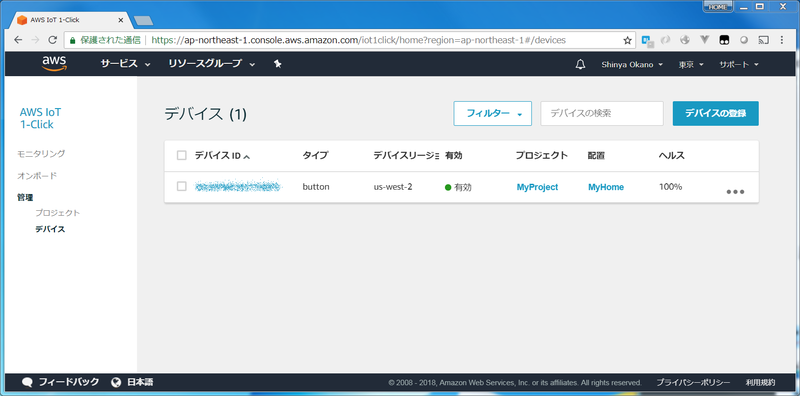Bookmark this page with the star icon
800x396 pixels.
click(x=628, y=40)
